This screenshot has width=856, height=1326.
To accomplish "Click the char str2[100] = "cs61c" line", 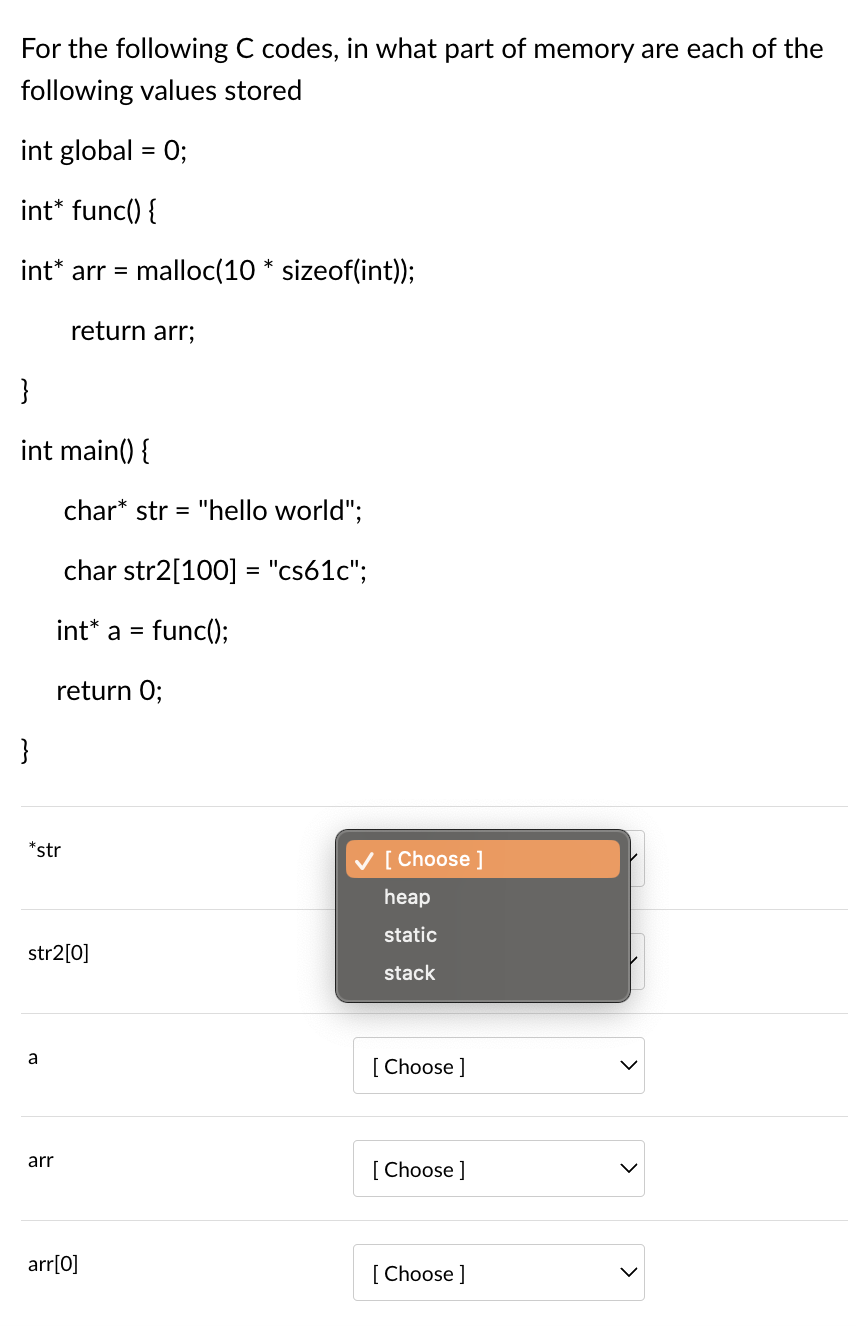I will point(215,571).
